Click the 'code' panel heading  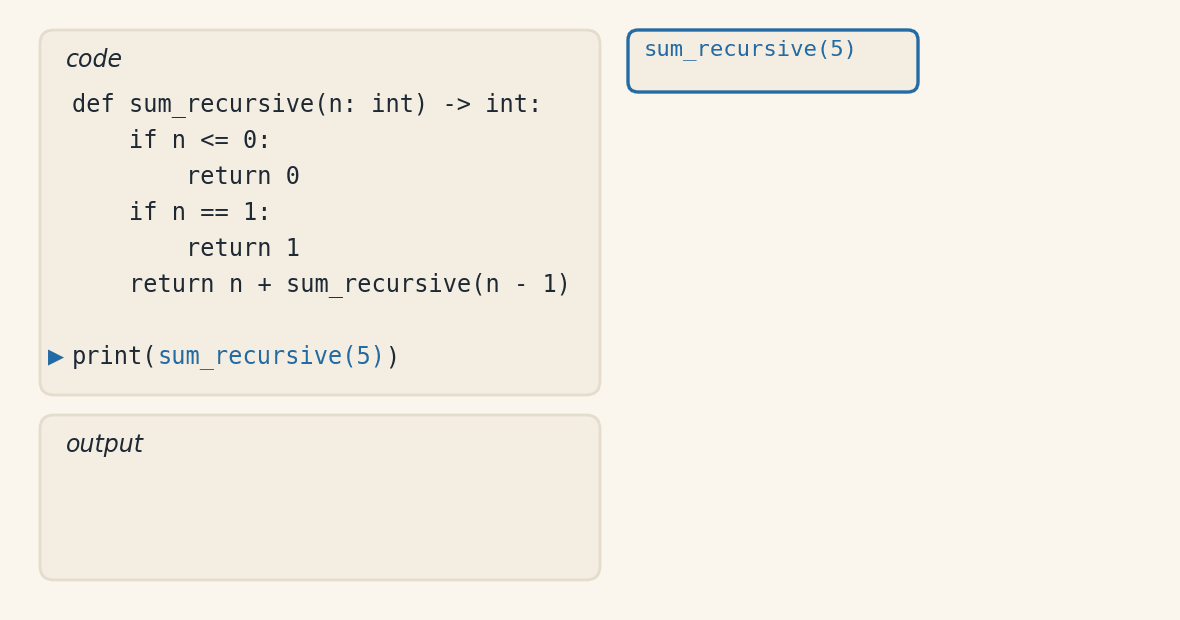tap(94, 59)
